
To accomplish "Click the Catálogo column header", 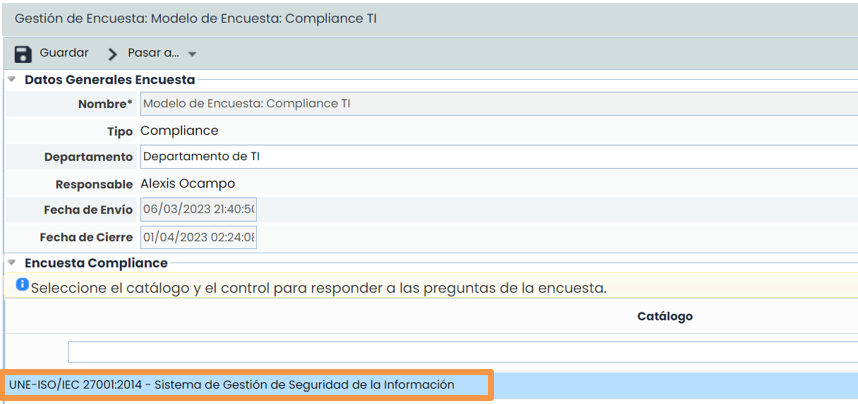I will click(x=664, y=316).
